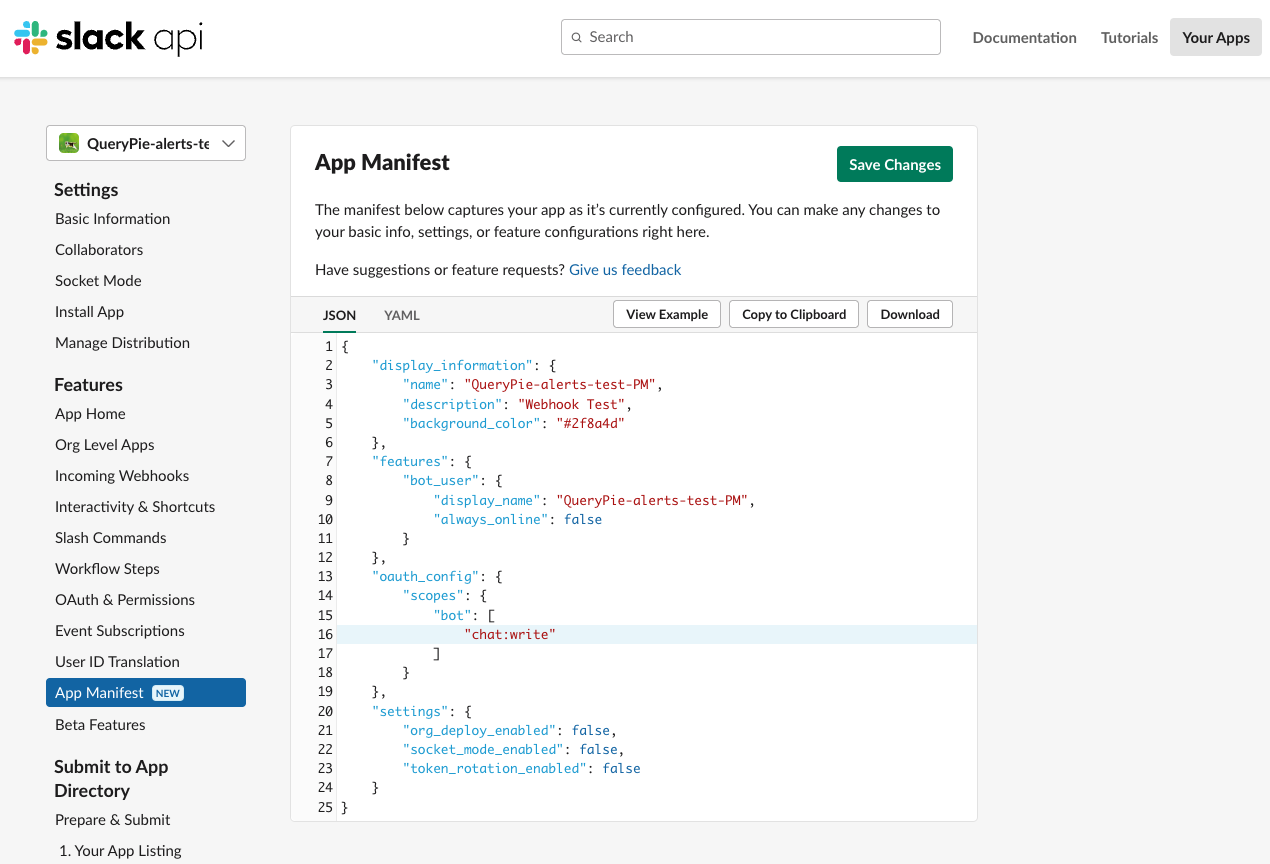Click the "features" key on line 7
The image size is (1270, 864).
click(410, 462)
